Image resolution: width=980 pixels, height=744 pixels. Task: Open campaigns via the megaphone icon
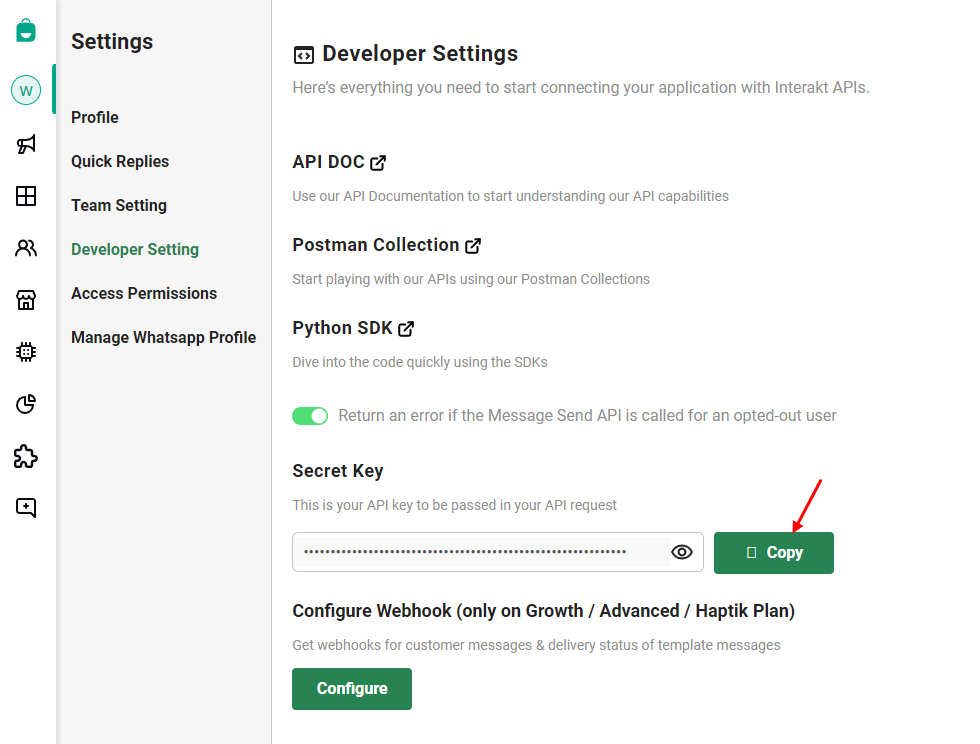point(26,144)
